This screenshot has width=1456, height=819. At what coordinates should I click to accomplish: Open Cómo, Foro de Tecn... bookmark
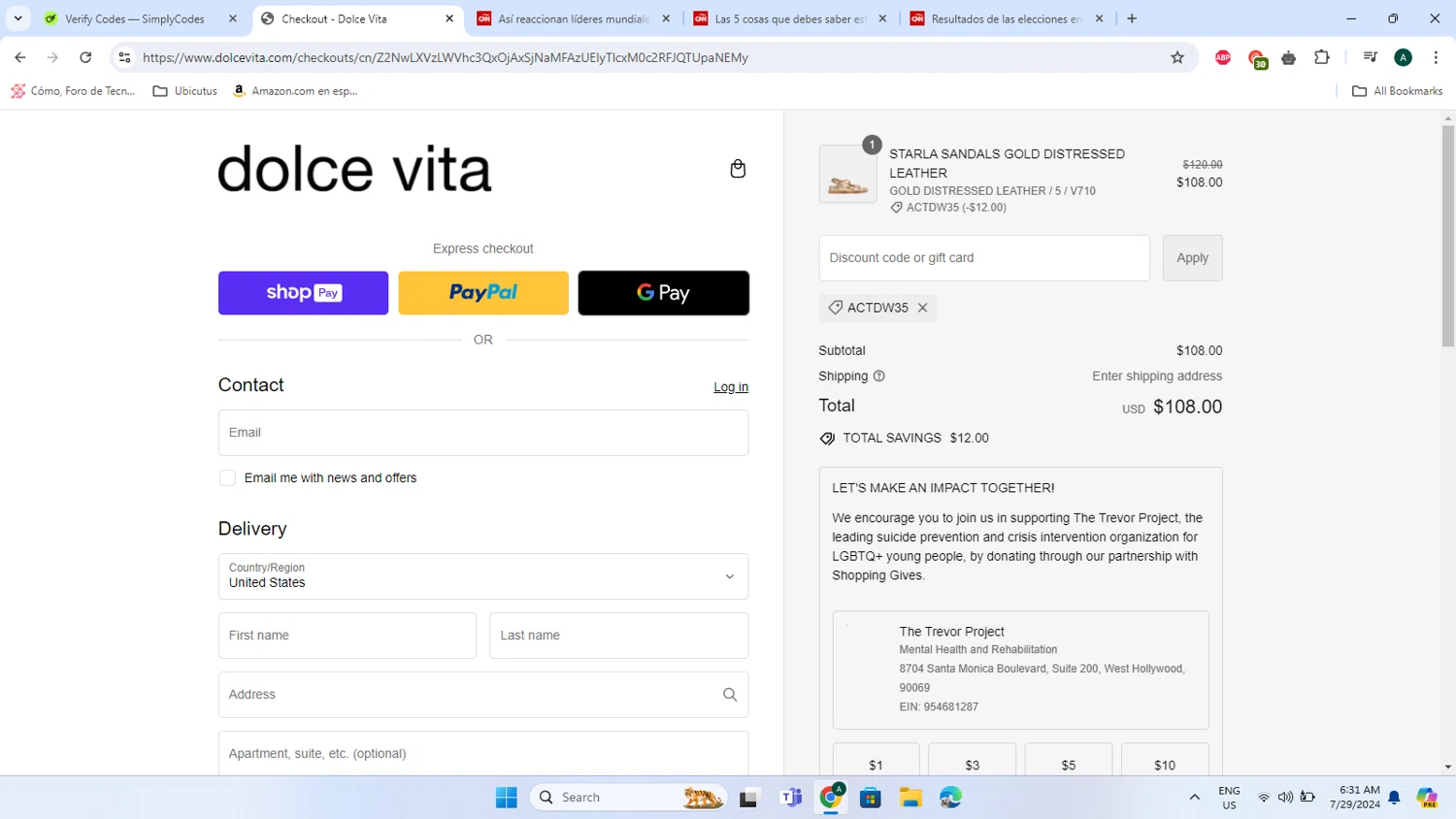point(73,91)
